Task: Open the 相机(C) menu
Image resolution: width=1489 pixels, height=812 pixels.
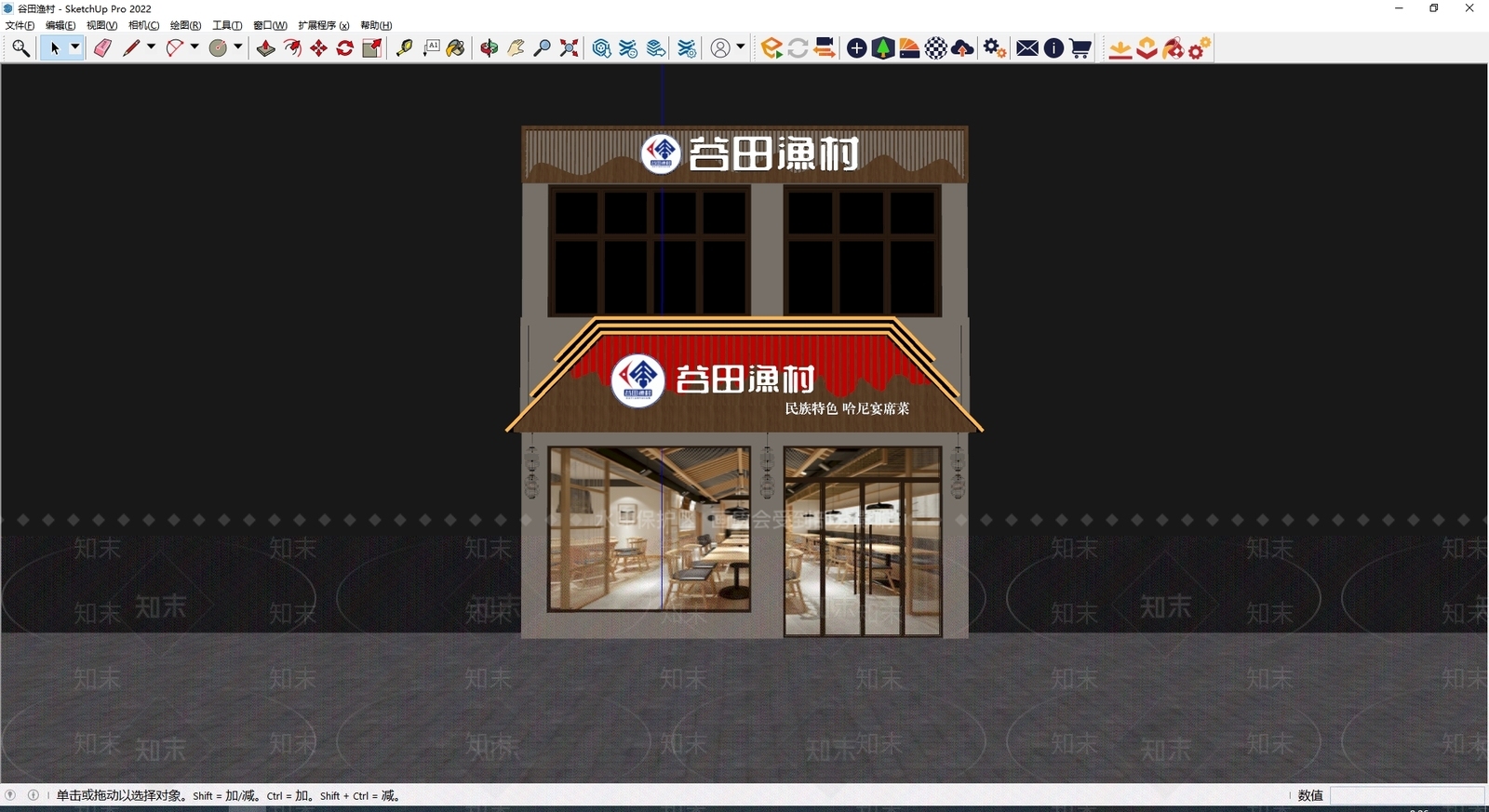Action: click(x=143, y=25)
